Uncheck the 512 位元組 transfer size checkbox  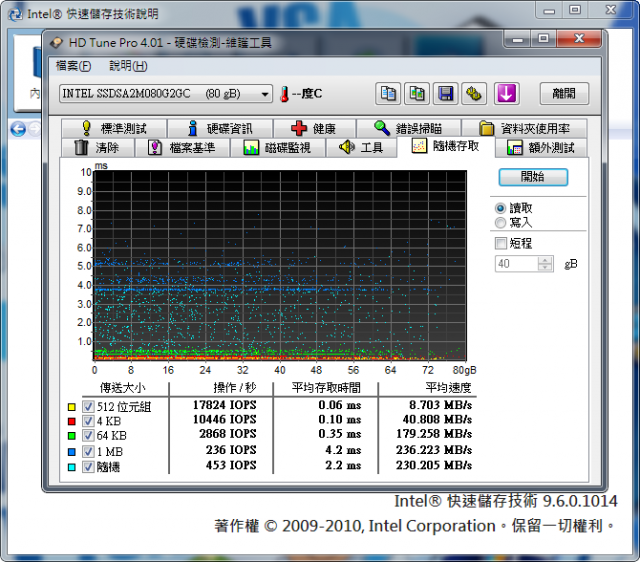88,407
